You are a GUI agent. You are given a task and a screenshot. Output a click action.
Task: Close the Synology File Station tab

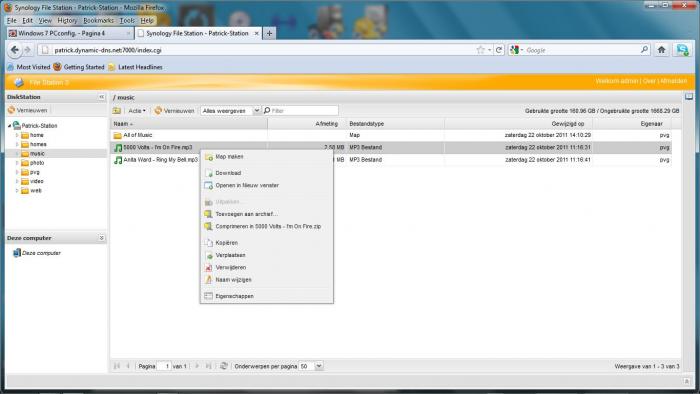[257, 33]
